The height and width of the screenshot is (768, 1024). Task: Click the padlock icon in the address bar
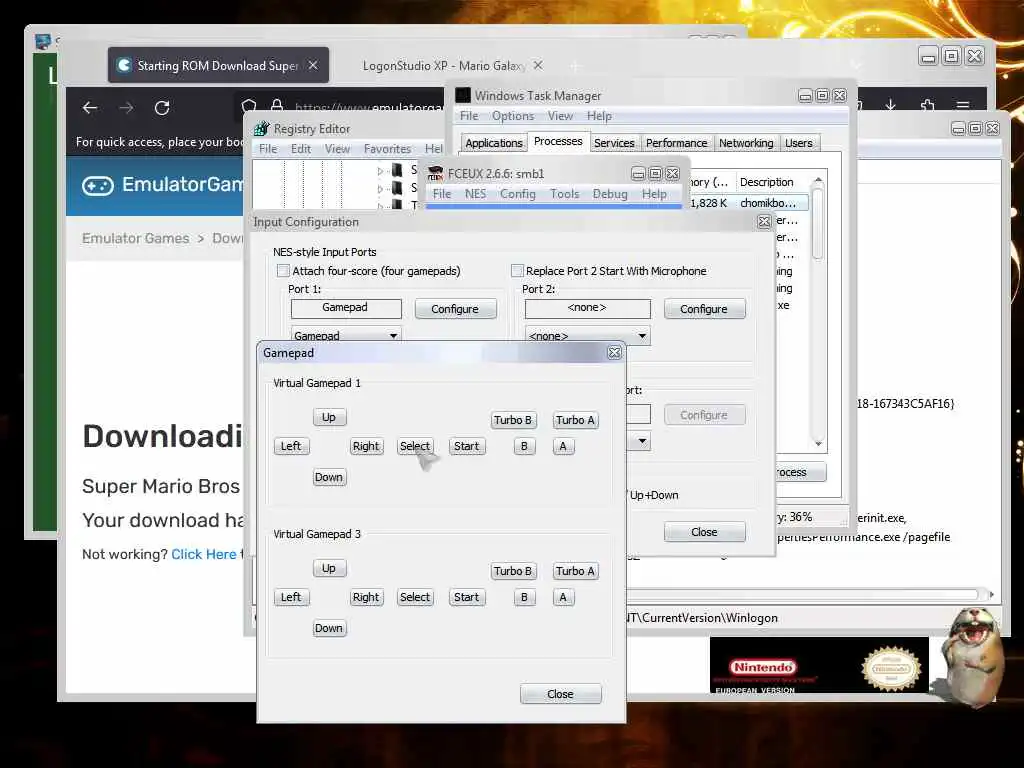click(x=277, y=106)
